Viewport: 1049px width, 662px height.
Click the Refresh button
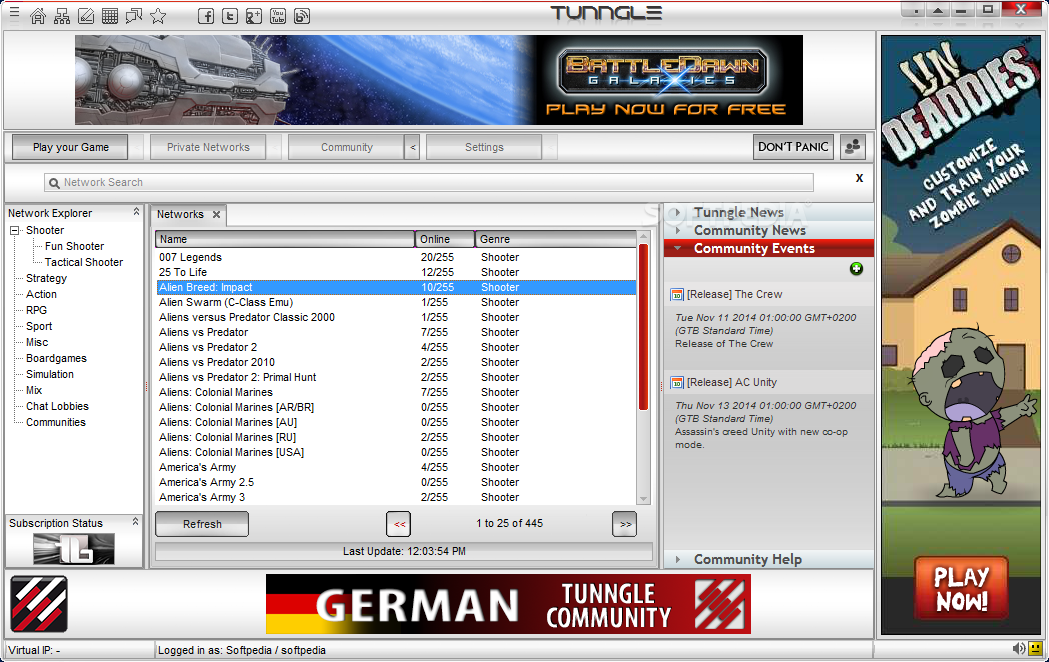[x=202, y=524]
